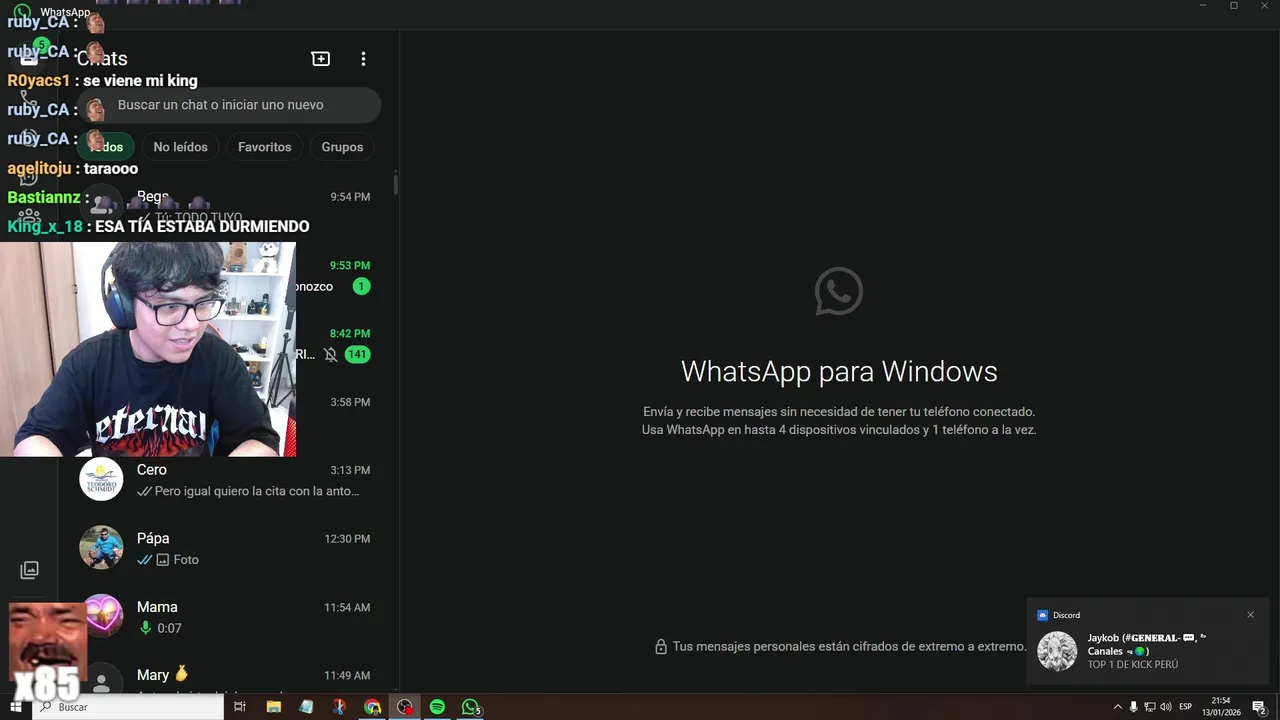Viewport: 1280px width, 720px height.
Task: Click the chat list scrollbar
Action: [x=396, y=183]
